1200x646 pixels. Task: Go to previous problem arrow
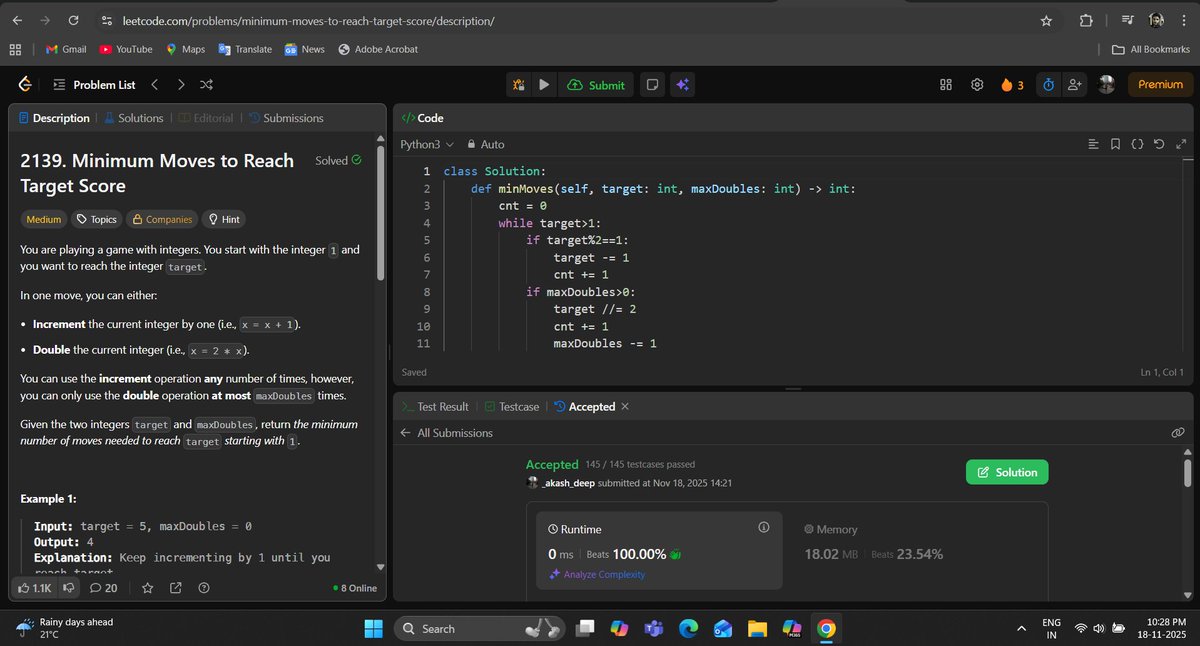pyautogui.click(x=154, y=85)
